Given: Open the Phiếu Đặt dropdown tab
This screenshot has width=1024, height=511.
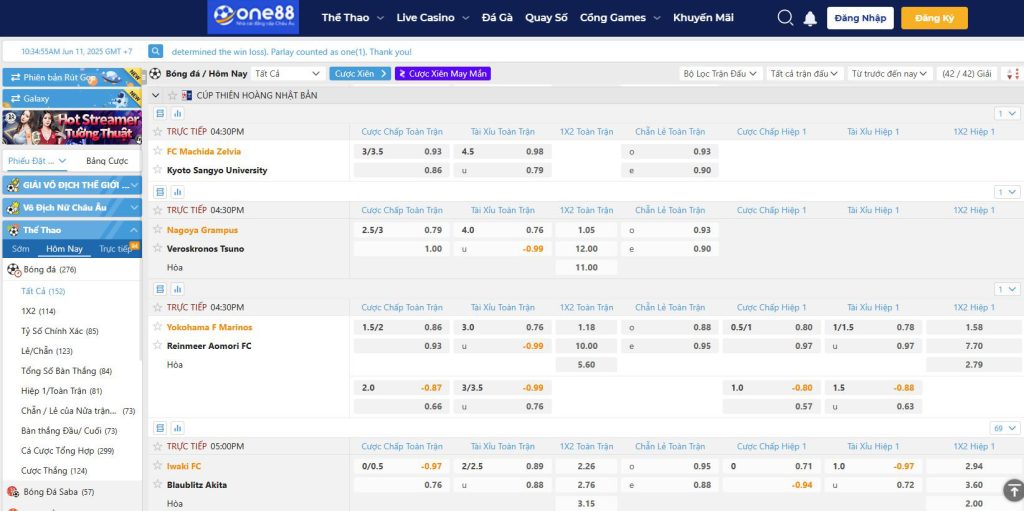Looking at the screenshot, I should 37,161.
